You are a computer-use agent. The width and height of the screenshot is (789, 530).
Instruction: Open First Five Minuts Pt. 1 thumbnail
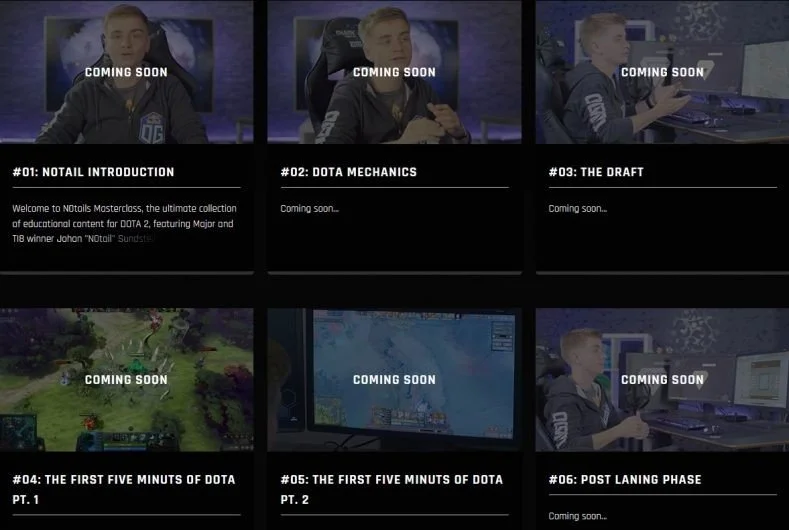[x=126, y=380]
